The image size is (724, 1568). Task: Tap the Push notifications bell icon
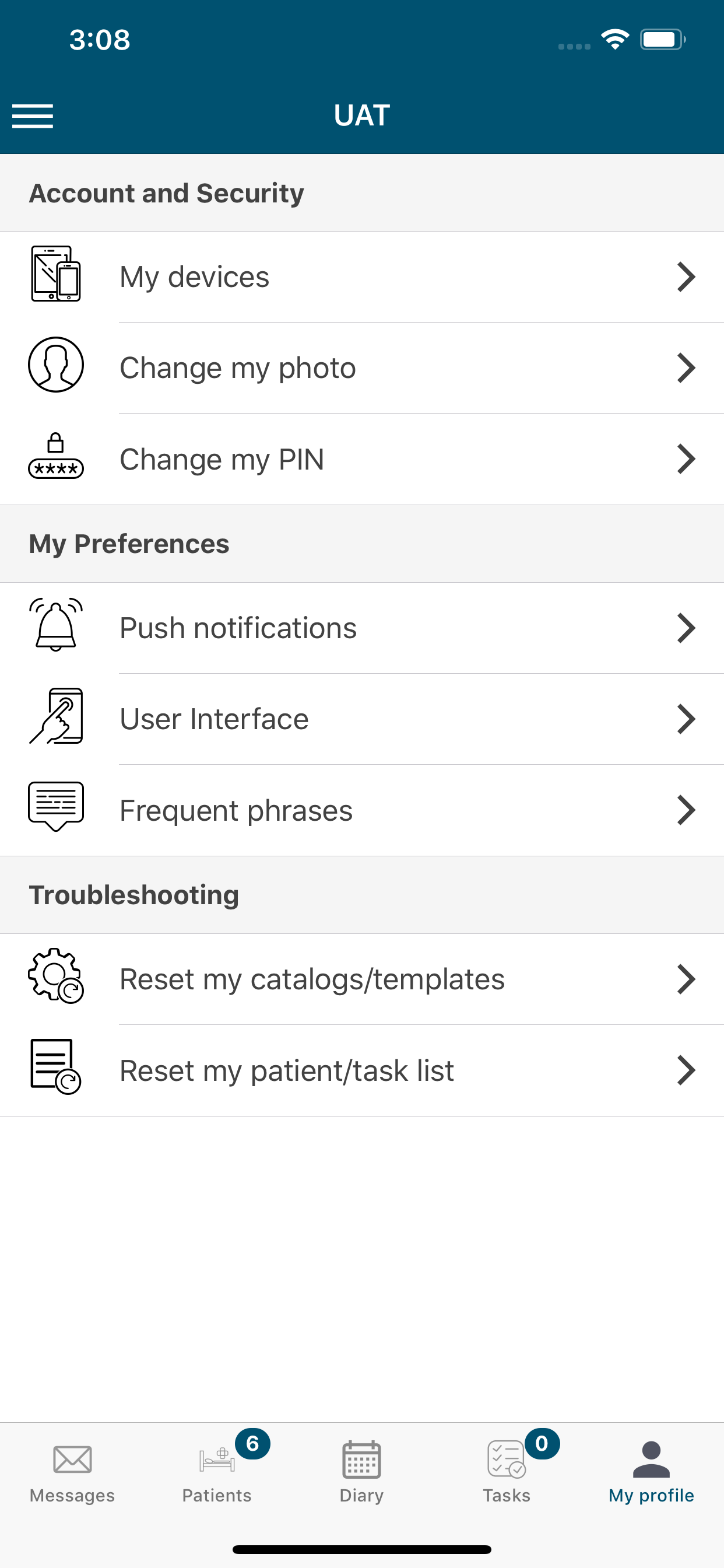[56, 625]
